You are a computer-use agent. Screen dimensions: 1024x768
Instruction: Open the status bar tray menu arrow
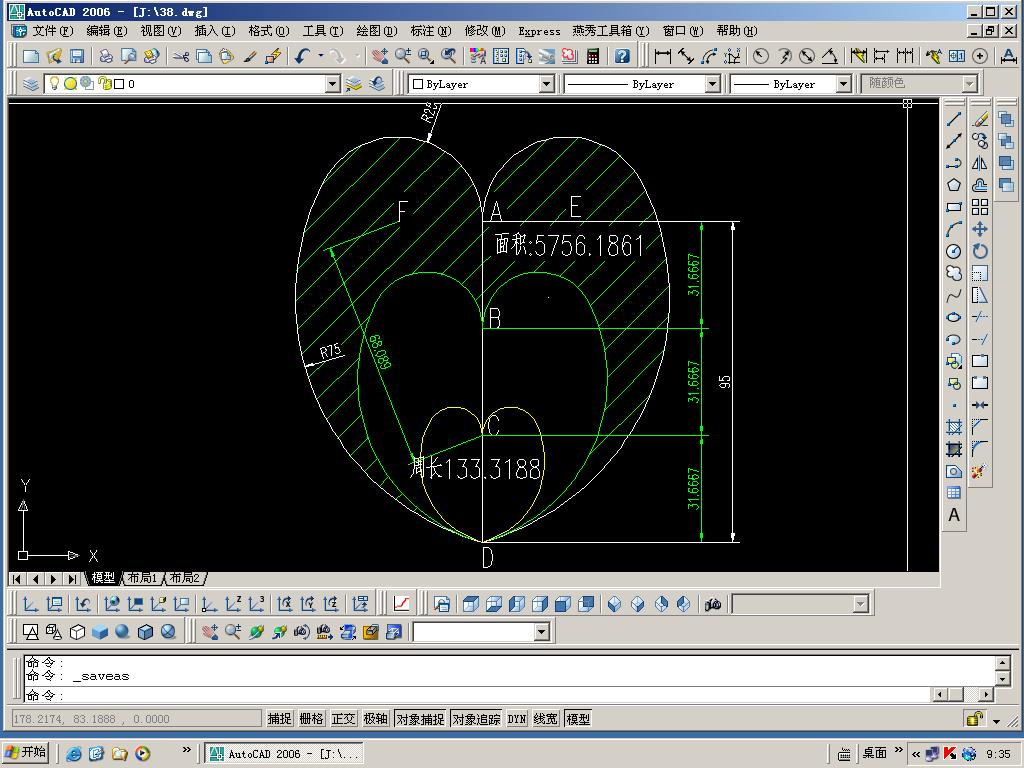pyautogui.click(x=996, y=721)
